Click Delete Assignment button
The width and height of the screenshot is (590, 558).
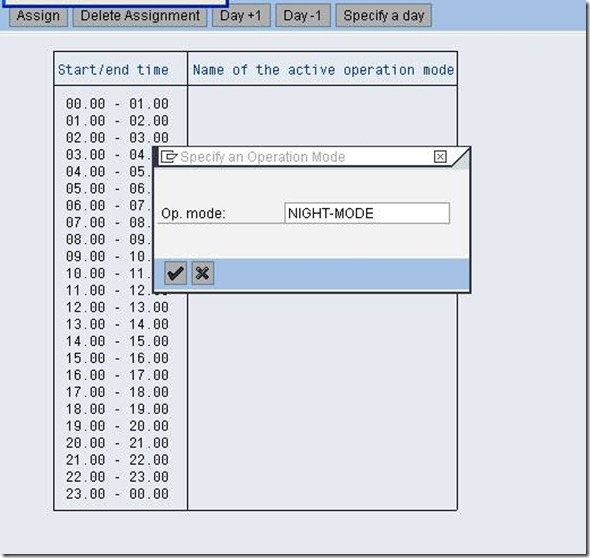click(140, 15)
